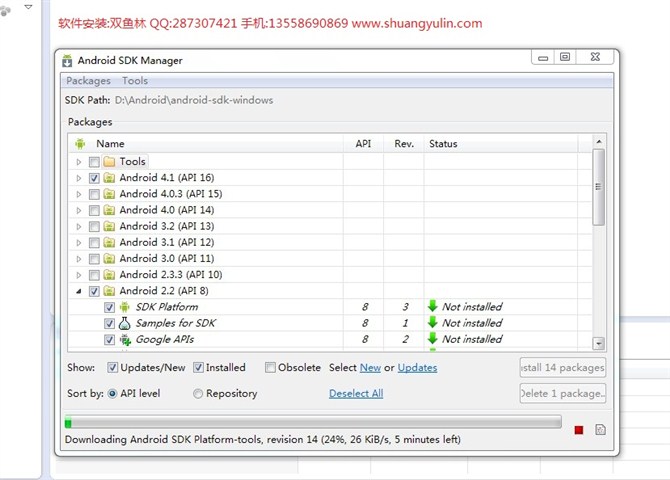This screenshot has width=670, height=480.
Task: Click the packages list scrollbar thumb
Action: (x=599, y=187)
